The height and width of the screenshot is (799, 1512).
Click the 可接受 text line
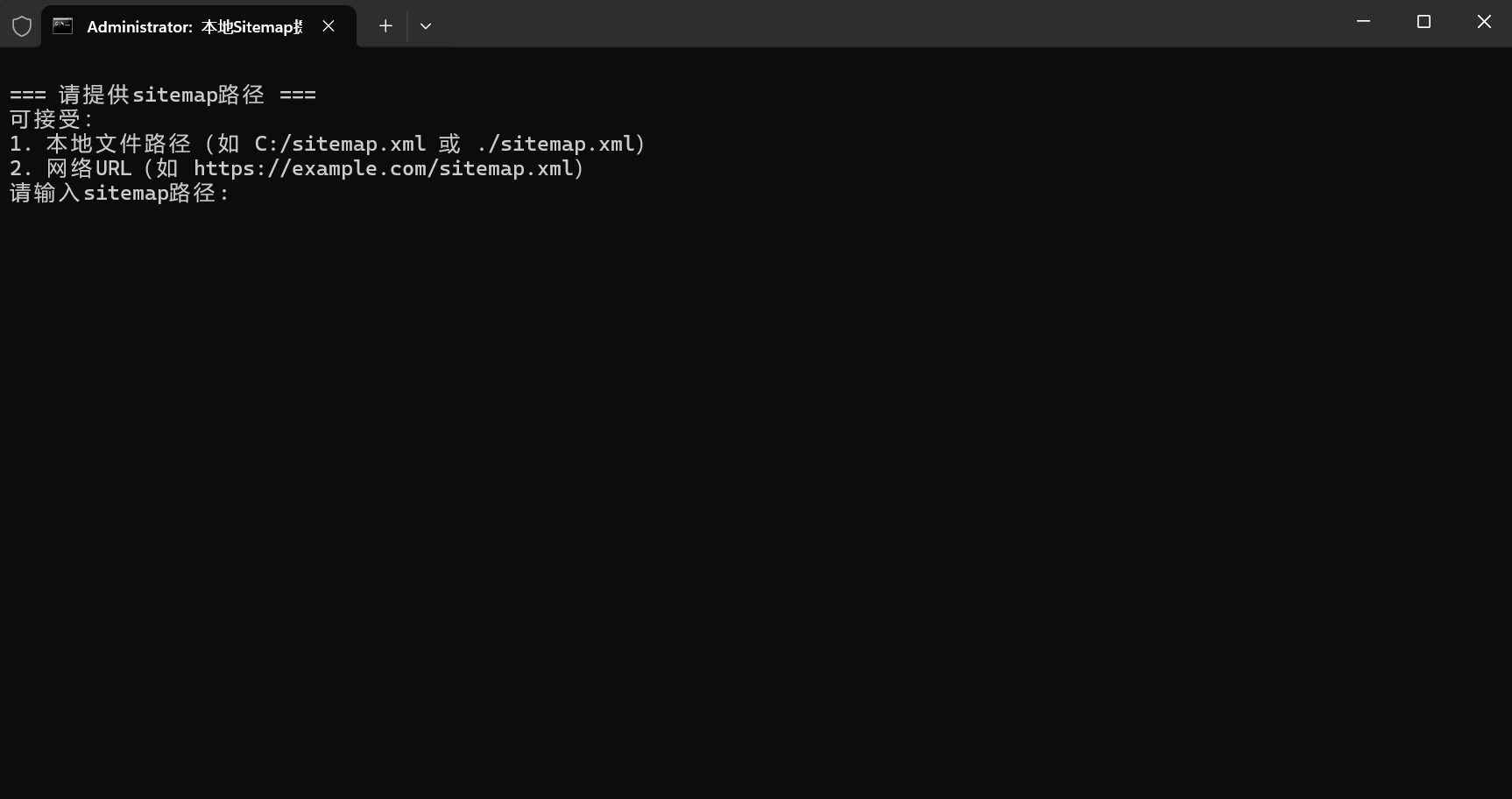pos(51,119)
